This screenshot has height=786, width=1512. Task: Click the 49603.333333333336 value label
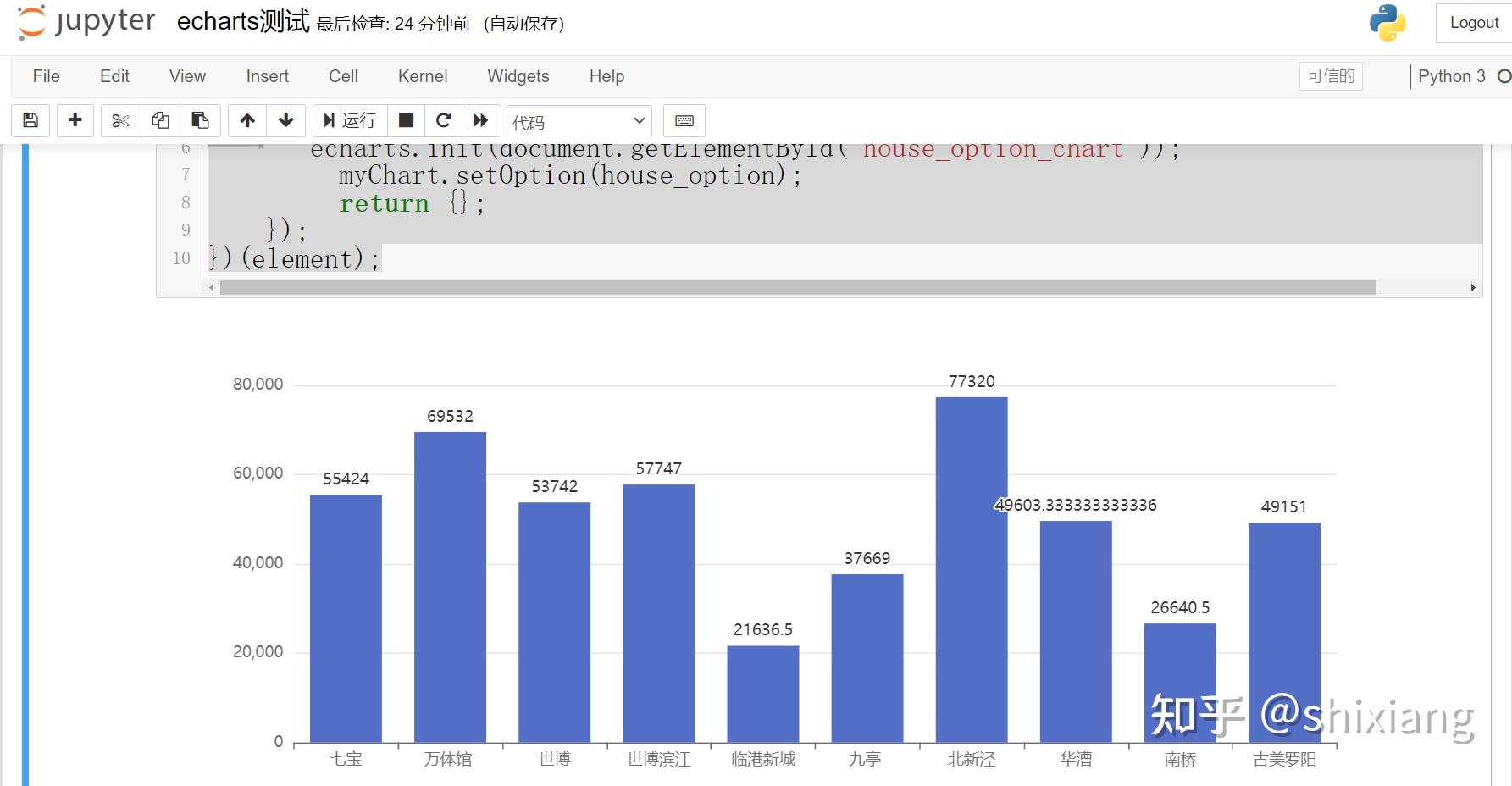click(1076, 505)
